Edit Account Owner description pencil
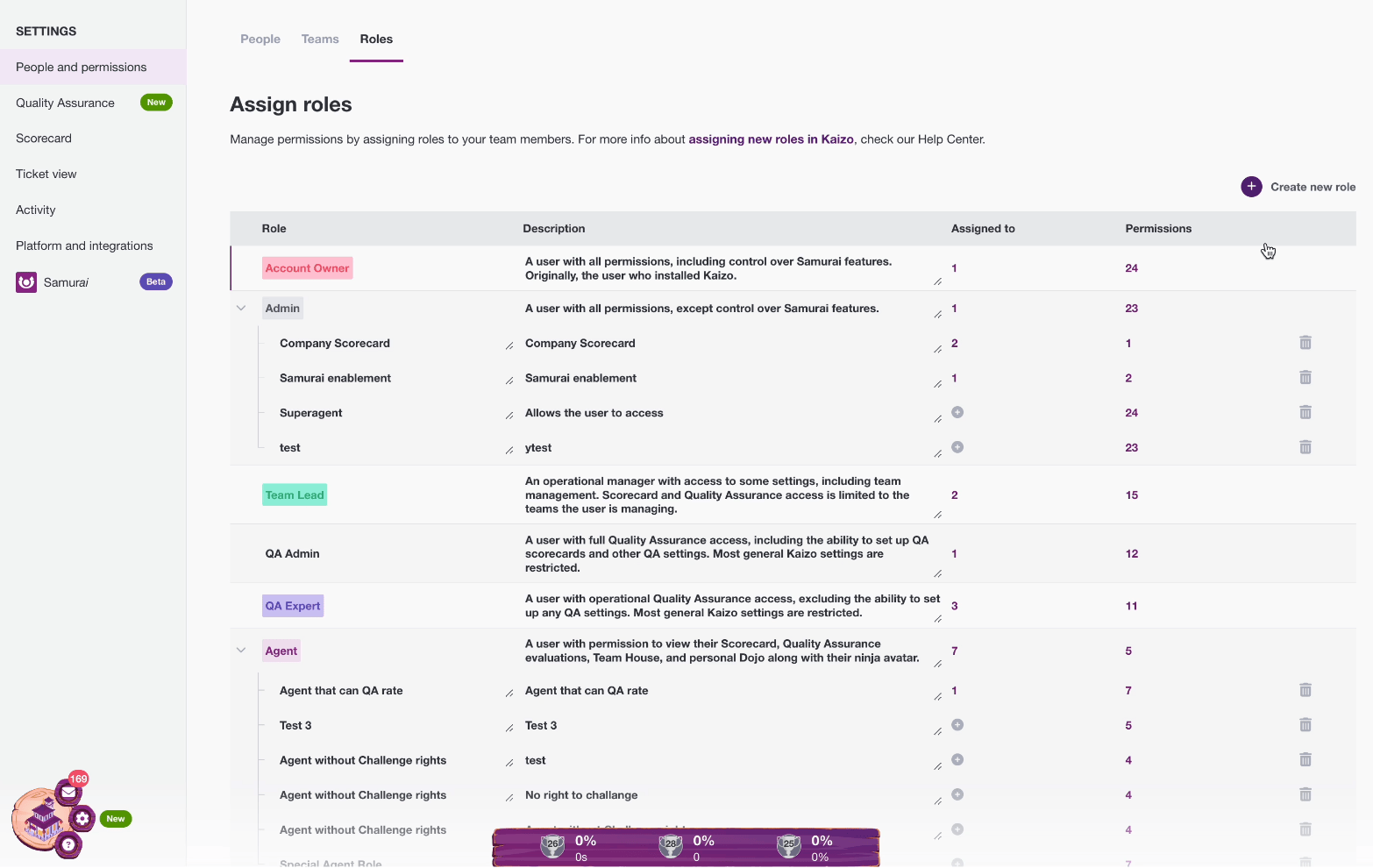Screen dimensions: 1373x868 (938, 281)
